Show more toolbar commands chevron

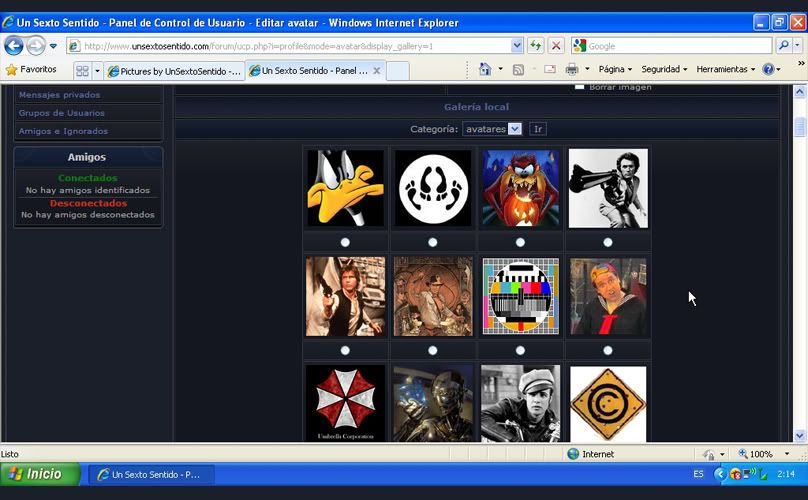coord(801,63)
